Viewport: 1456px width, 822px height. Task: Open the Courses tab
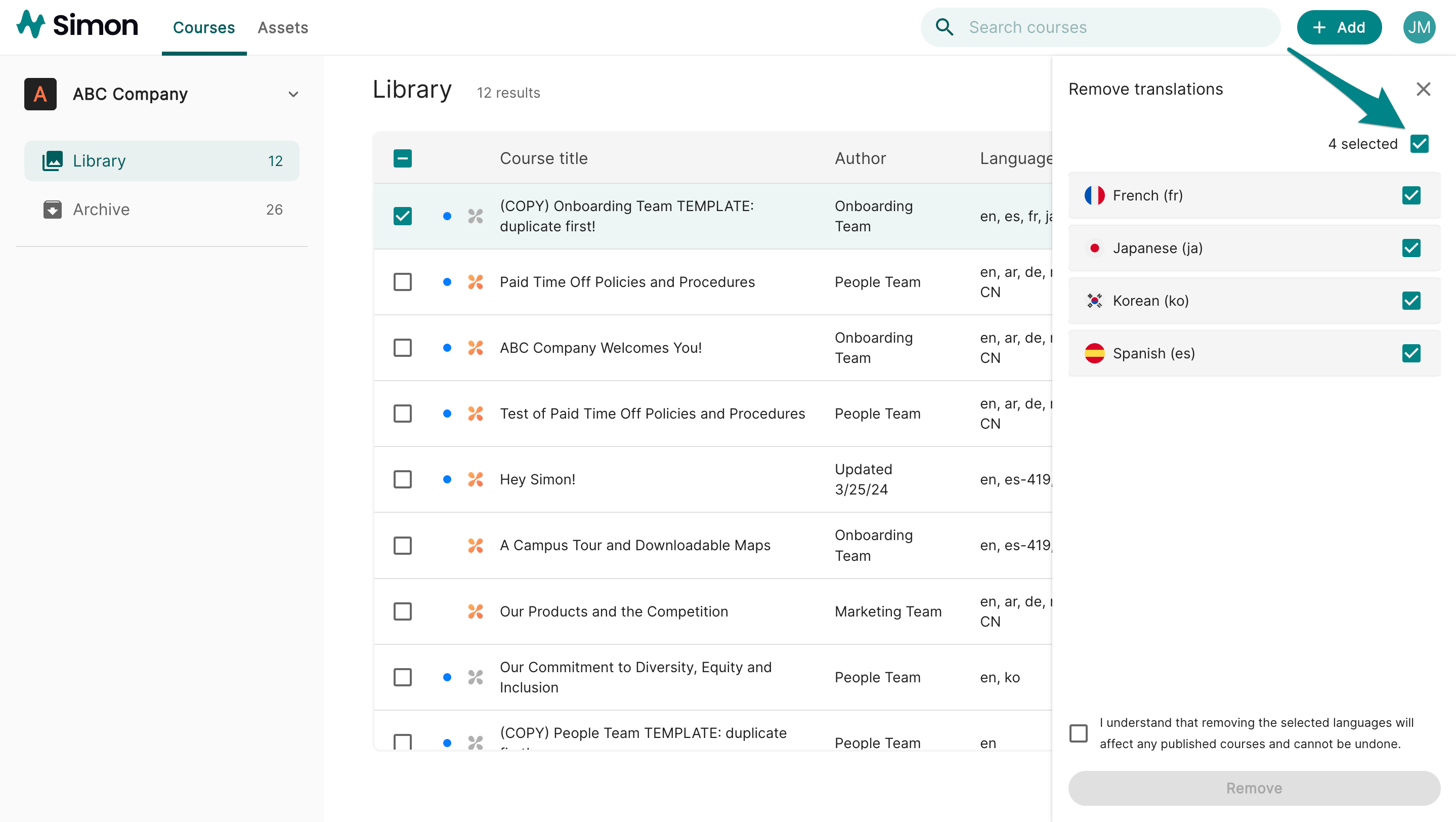[203, 27]
